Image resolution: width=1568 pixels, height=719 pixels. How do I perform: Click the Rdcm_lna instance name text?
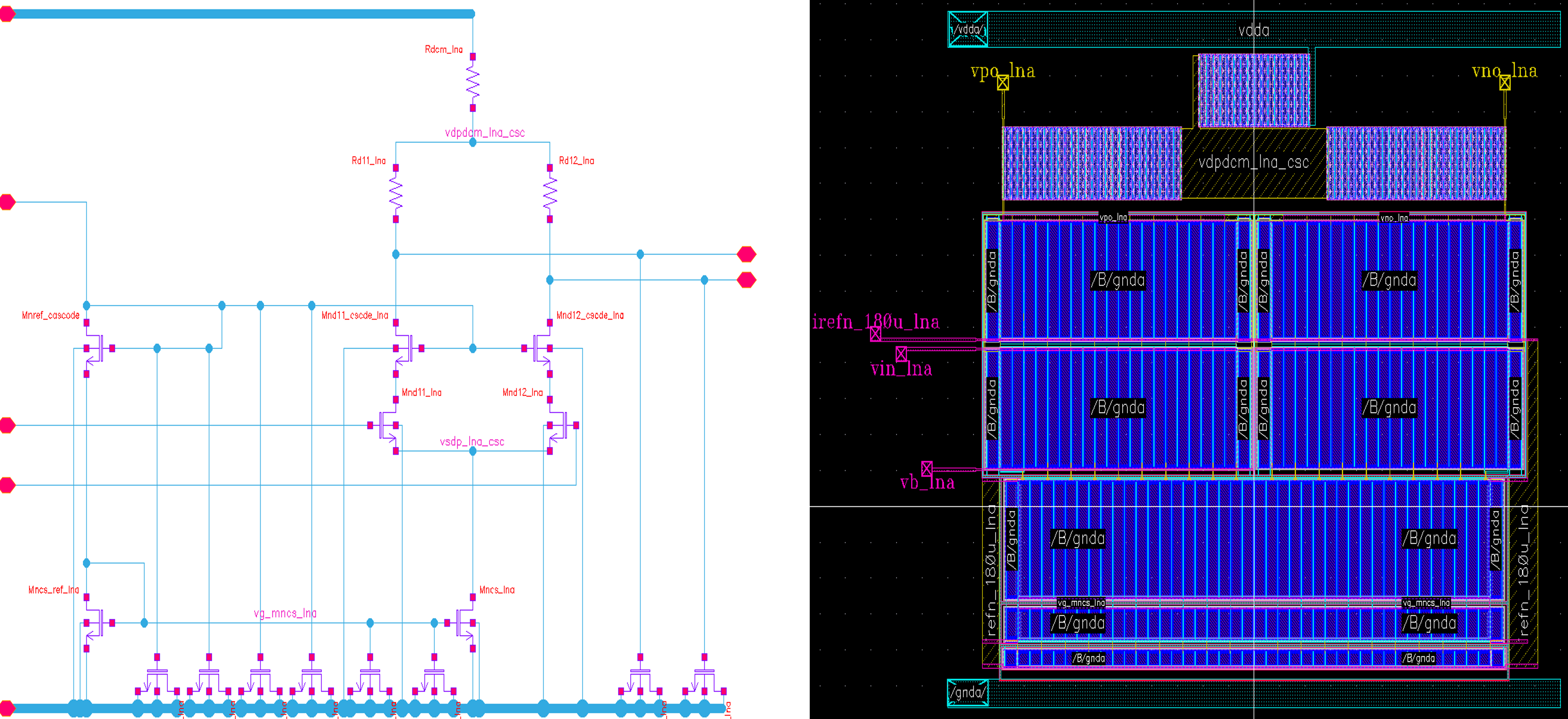(x=444, y=49)
